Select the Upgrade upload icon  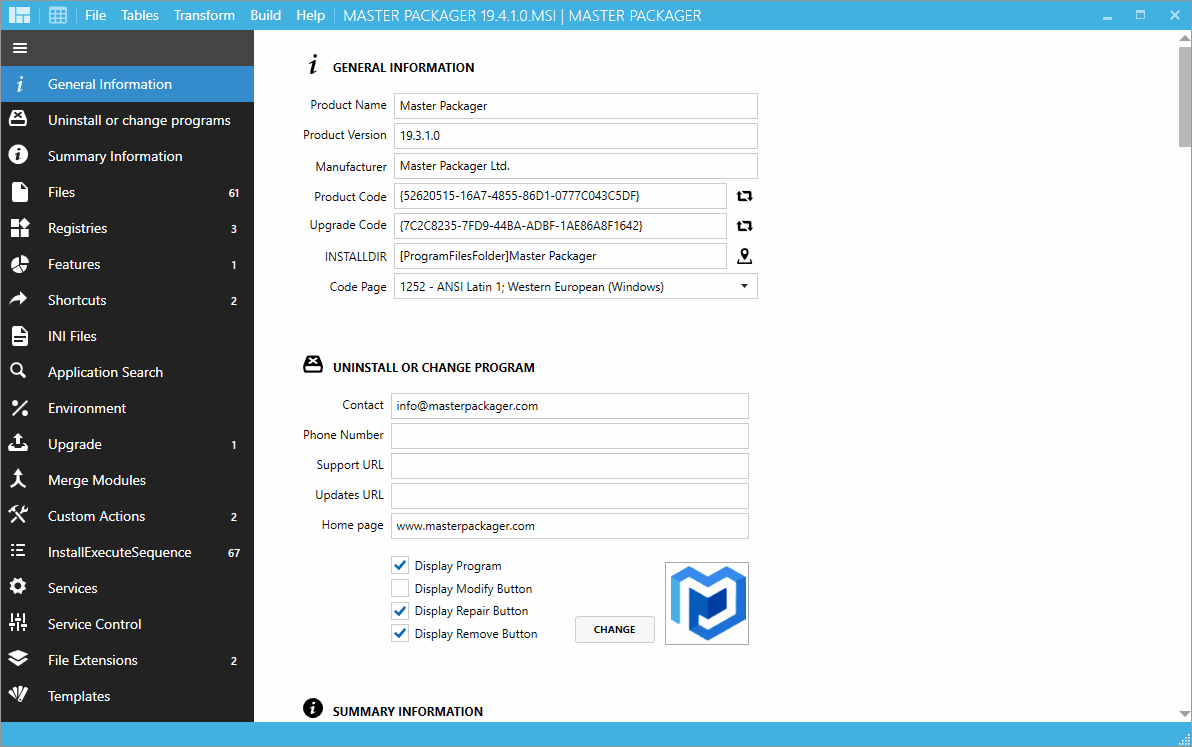pos(18,443)
